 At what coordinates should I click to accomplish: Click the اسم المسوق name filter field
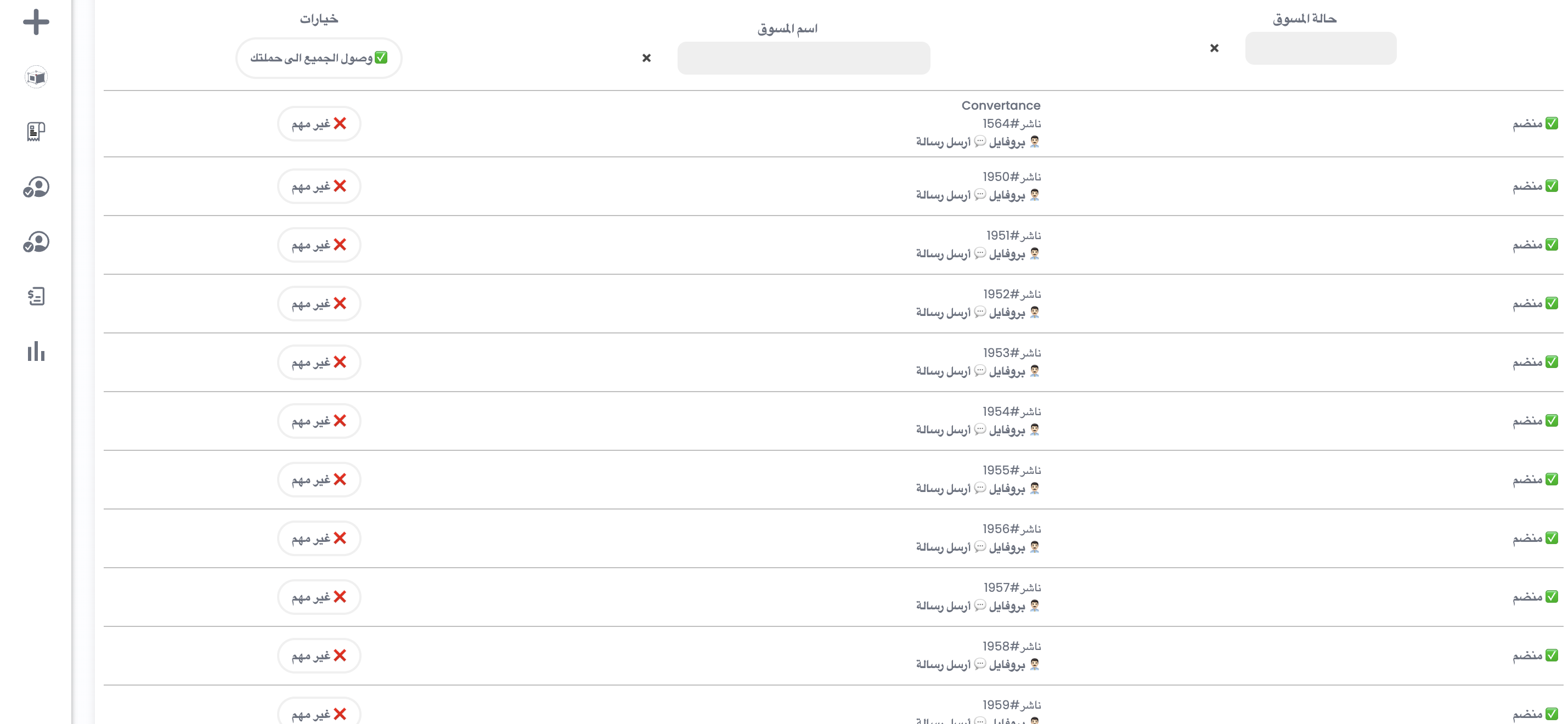click(803, 58)
